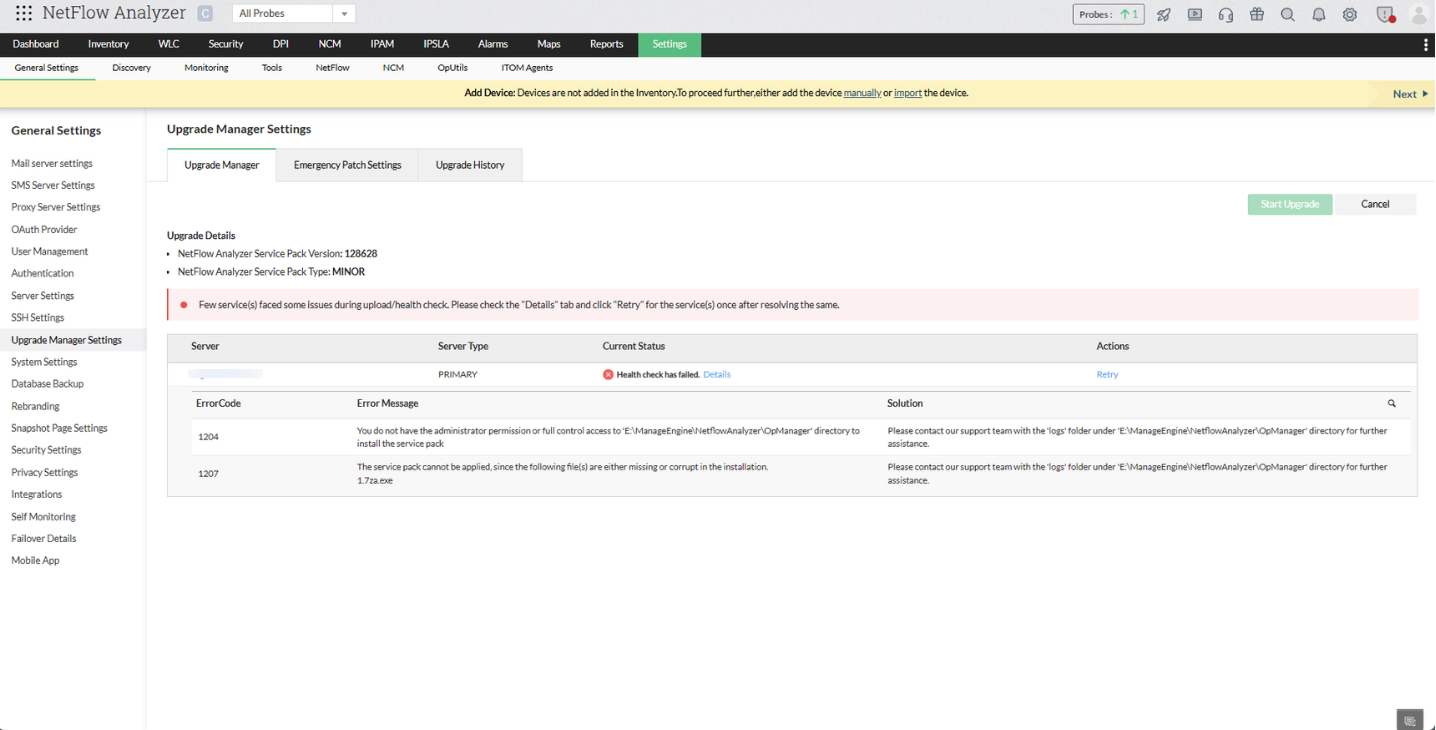This screenshot has width=1436, height=730.
Task: Click the Probes status indicator button
Action: tap(1109, 14)
